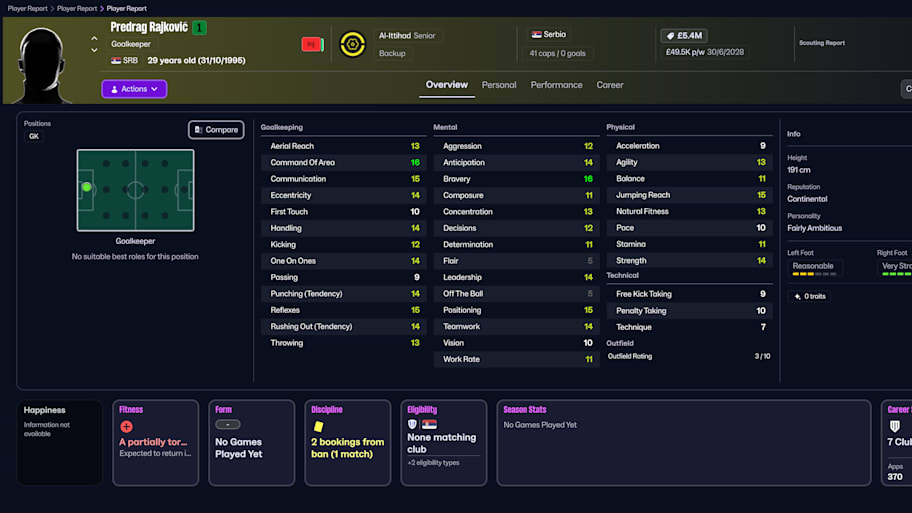Image resolution: width=912 pixels, height=513 pixels.
Task: Click the form indicator dash icon
Action: click(x=227, y=425)
